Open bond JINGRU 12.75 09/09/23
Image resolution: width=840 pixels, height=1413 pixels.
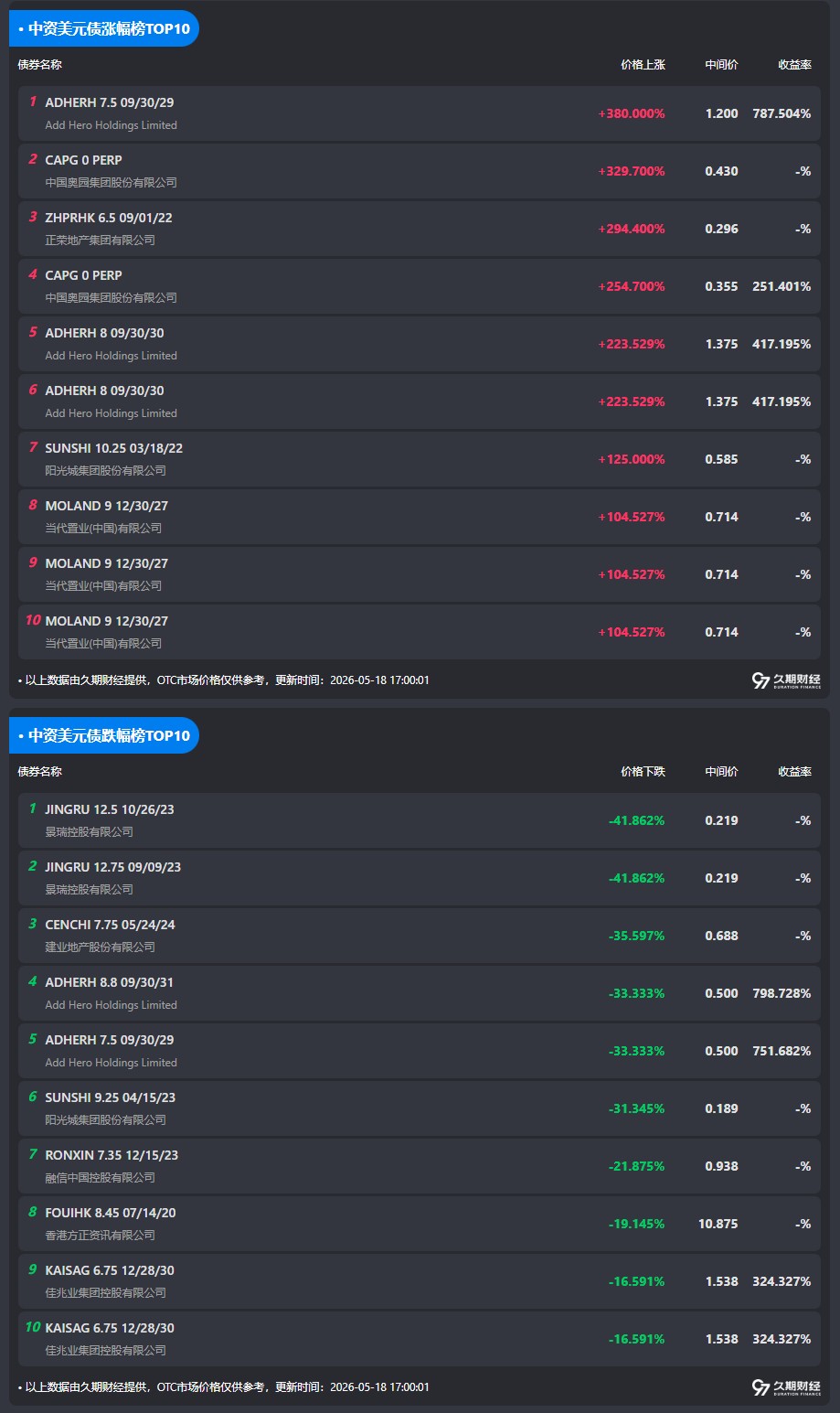113,867
